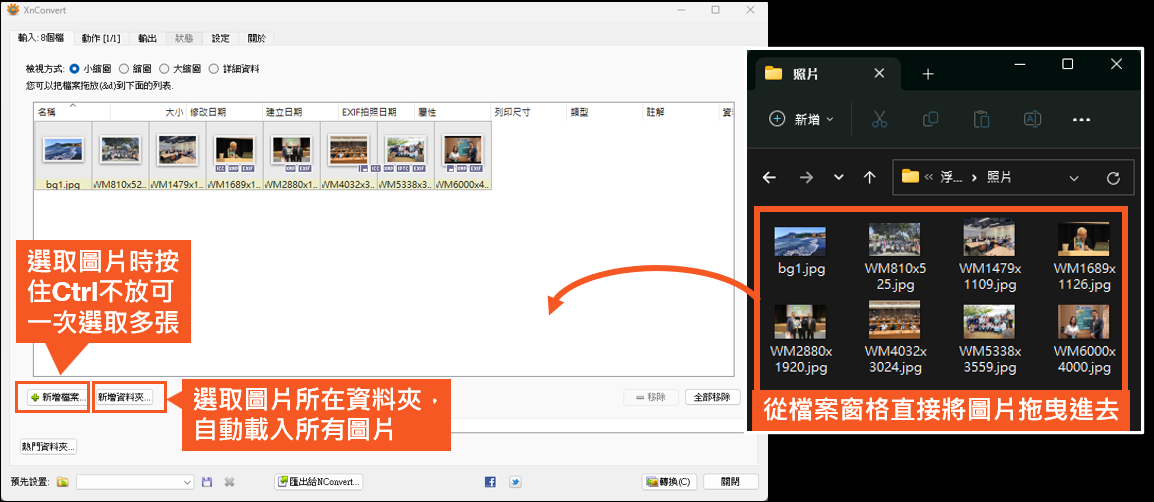1154x502 pixels.
Task: Select WM4032x3024.jpg in File Explorer
Action: 895,338
